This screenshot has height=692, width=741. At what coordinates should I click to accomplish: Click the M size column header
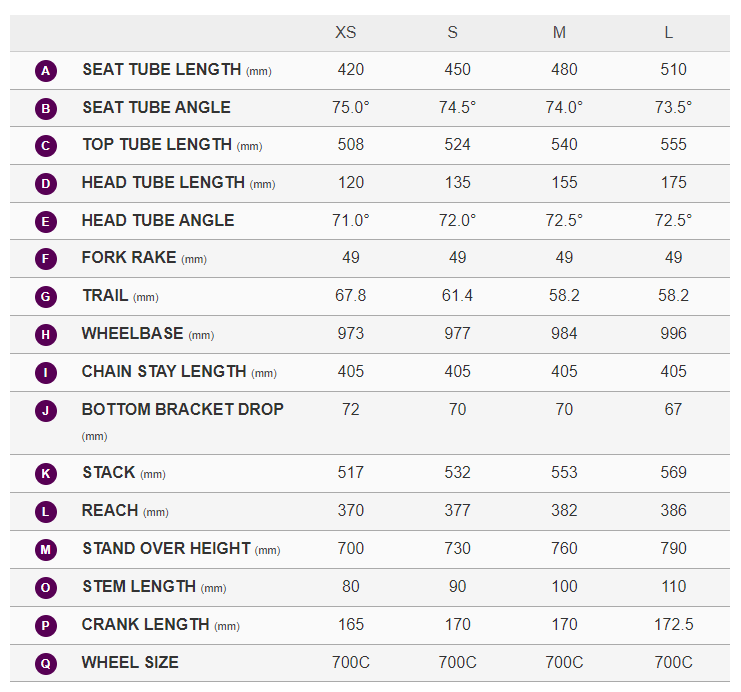click(x=559, y=33)
